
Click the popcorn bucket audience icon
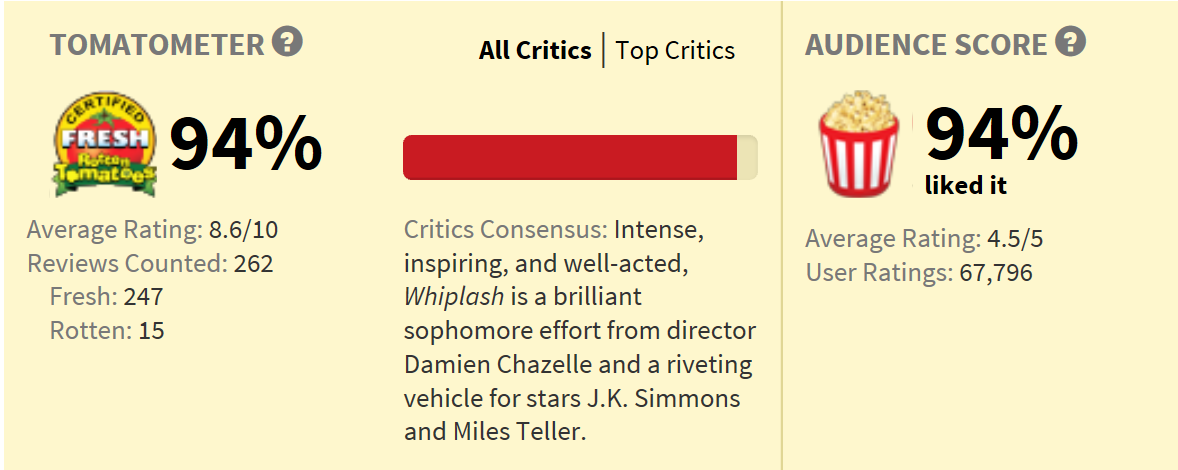859,144
